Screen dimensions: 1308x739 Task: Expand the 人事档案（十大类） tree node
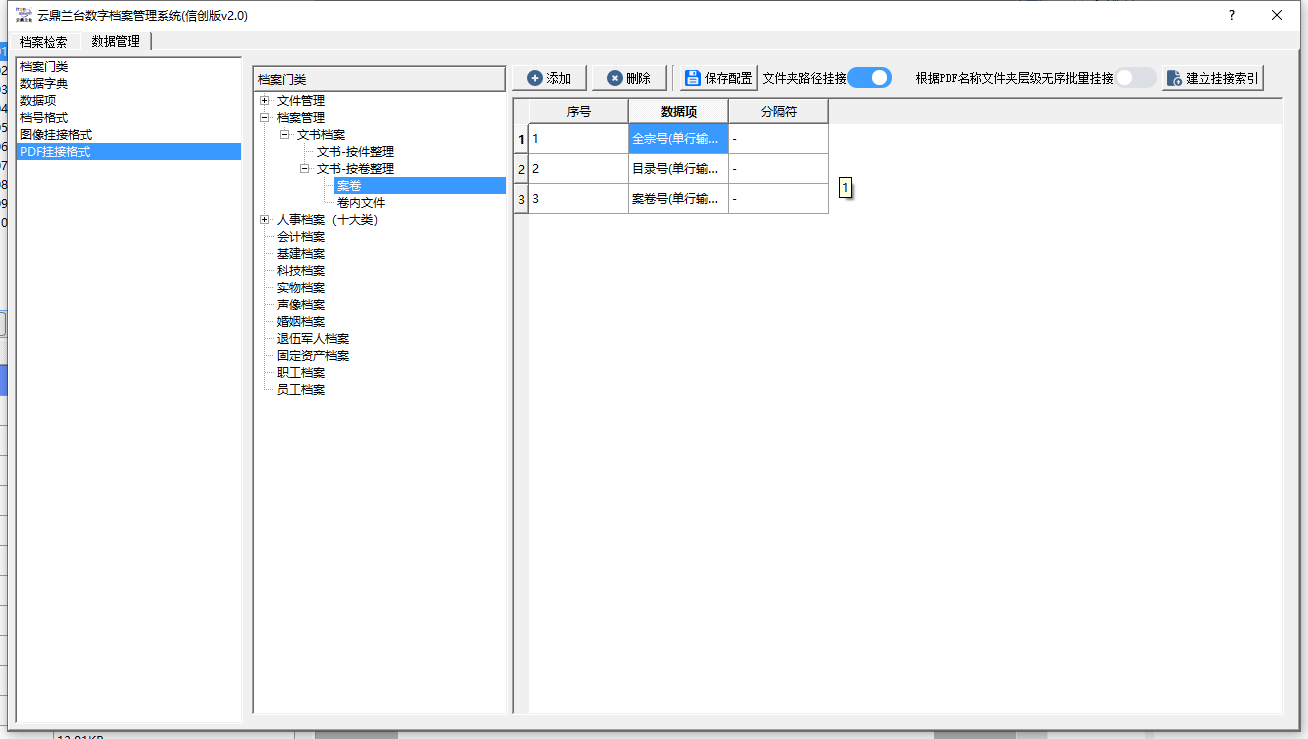point(264,220)
